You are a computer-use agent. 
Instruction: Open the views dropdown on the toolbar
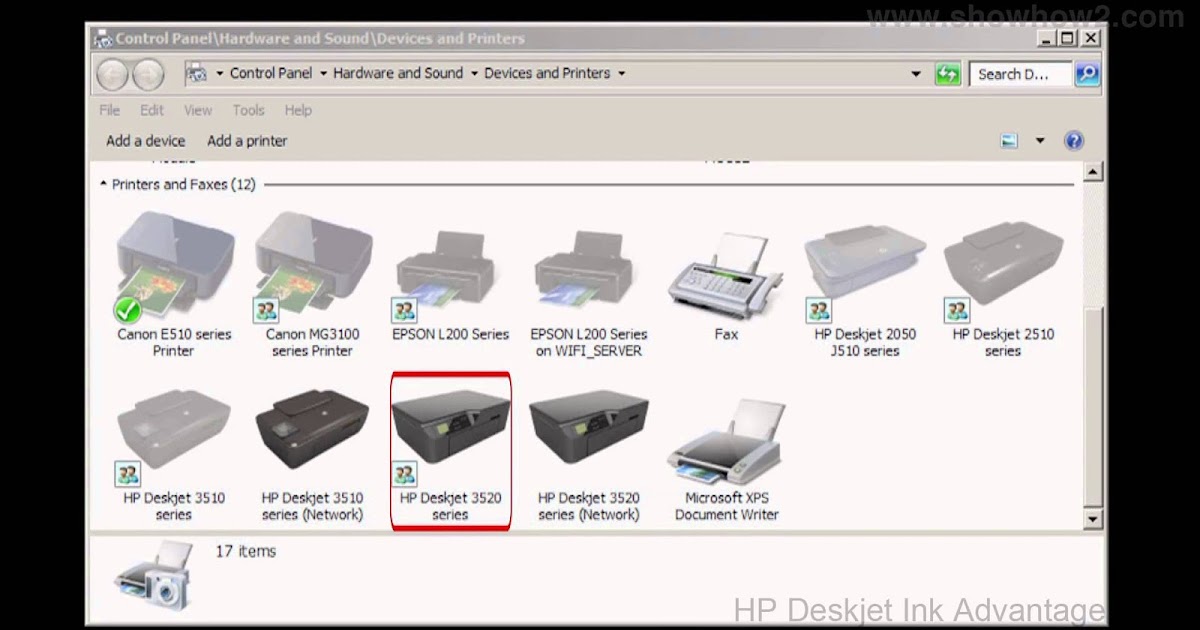coord(1040,140)
